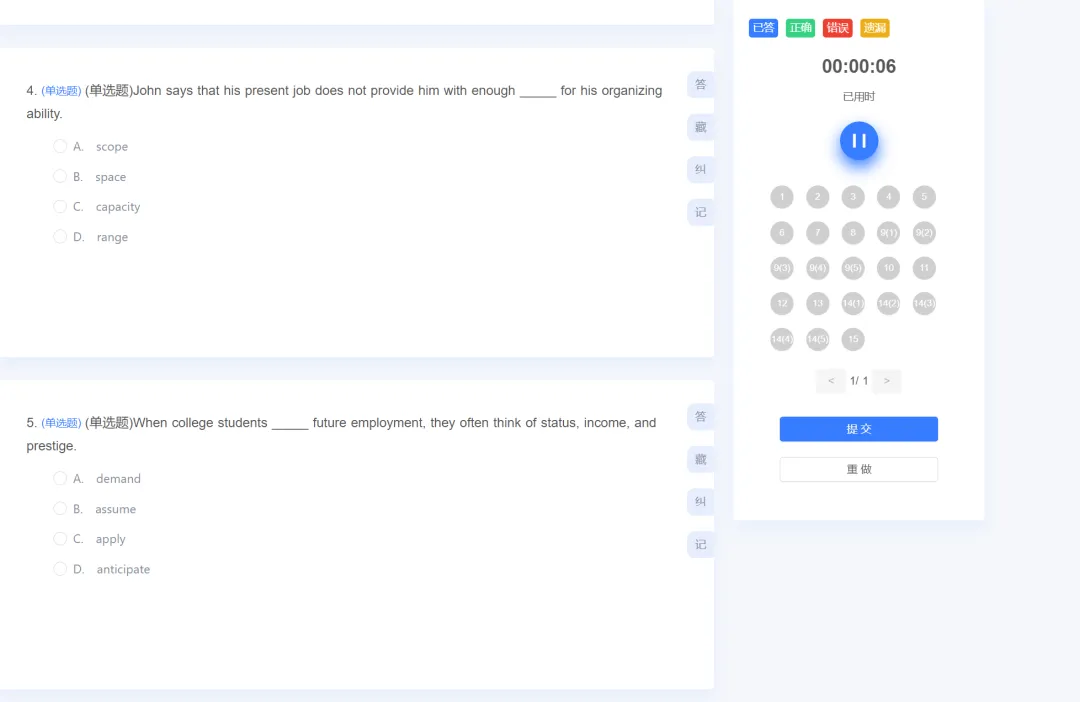Jump to question 1 bubble
This screenshot has width=1080, height=702.
coord(782,197)
